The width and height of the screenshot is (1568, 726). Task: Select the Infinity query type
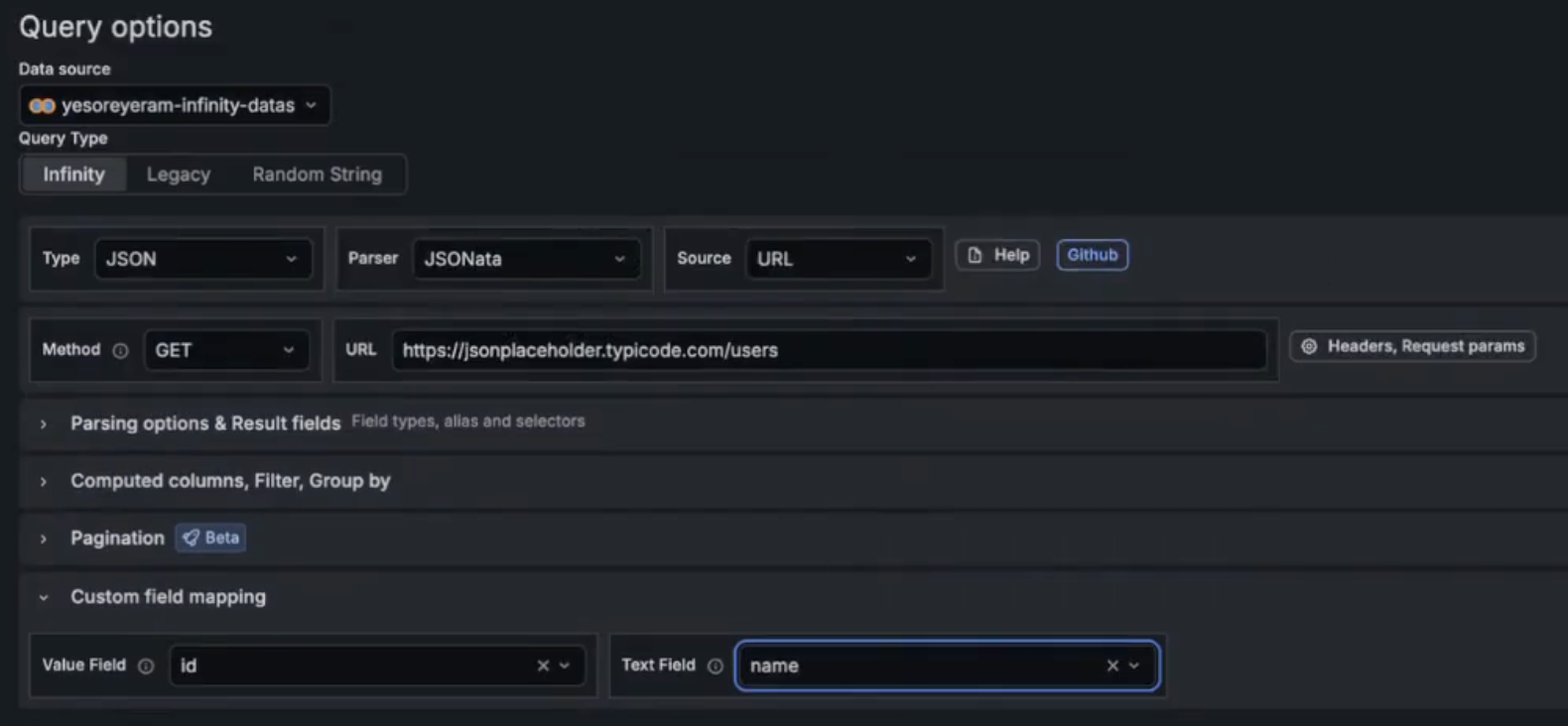coord(73,175)
